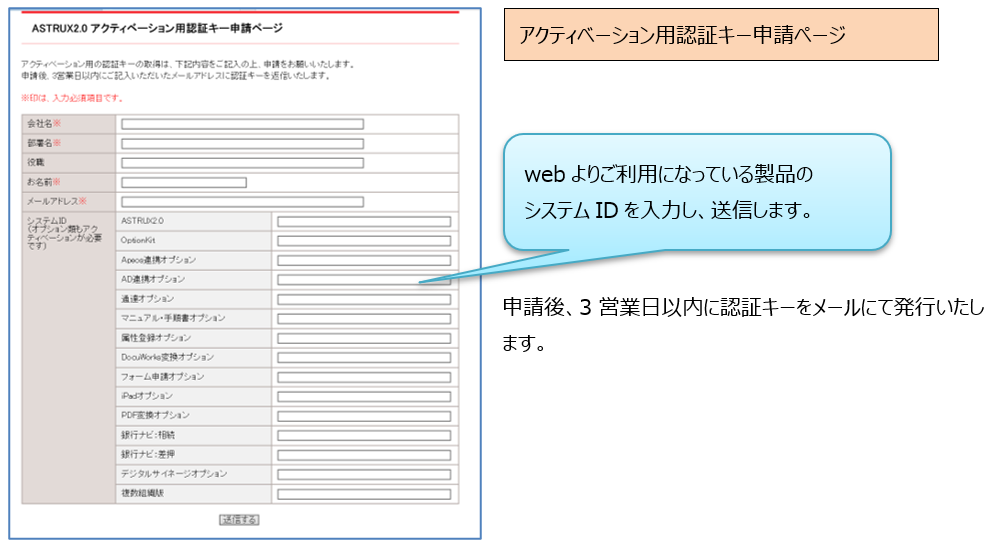Click the Apeos連携オプション input field

pos(364,261)
